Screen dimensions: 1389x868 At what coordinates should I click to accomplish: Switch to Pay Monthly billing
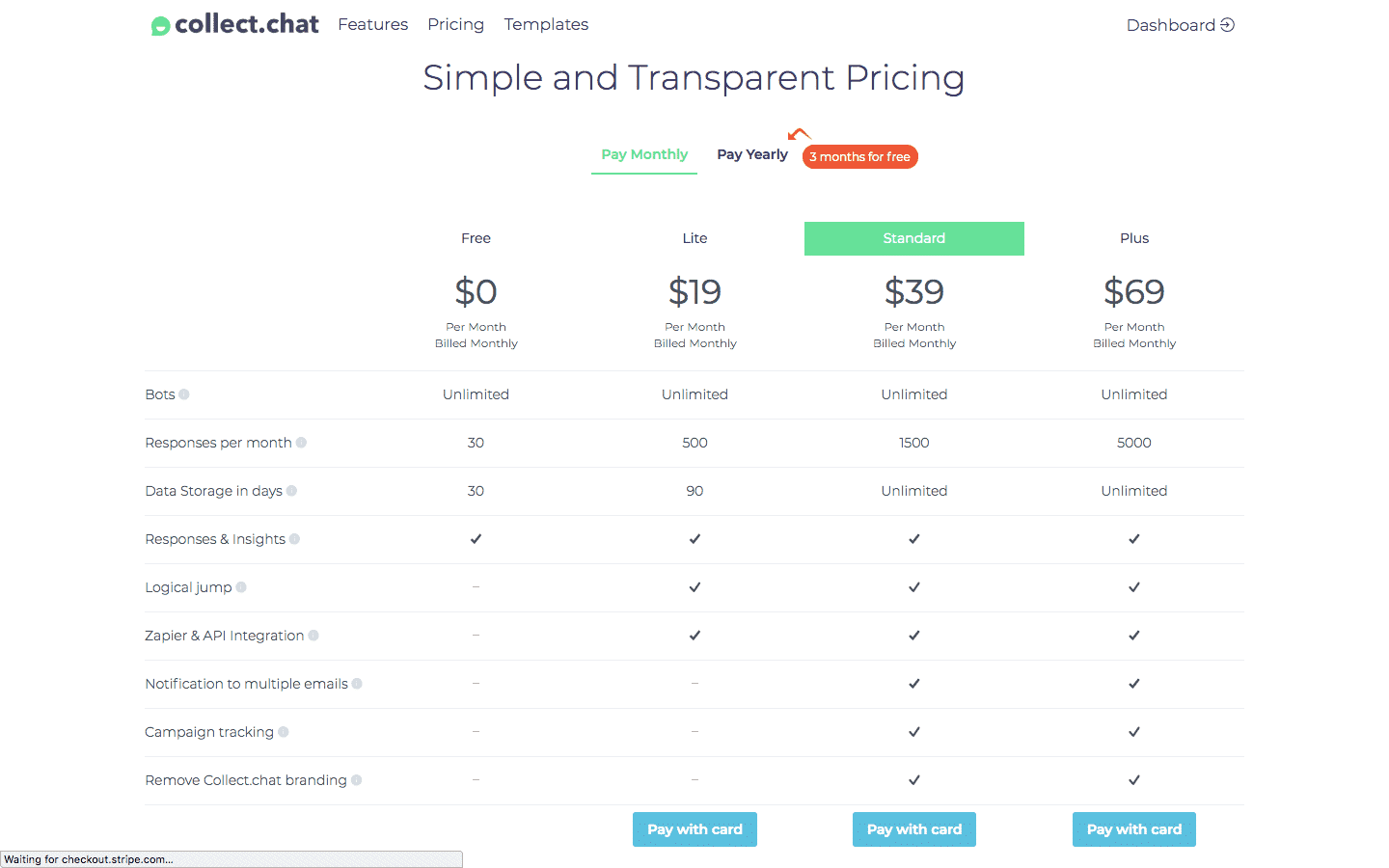(x=644, y=154)
